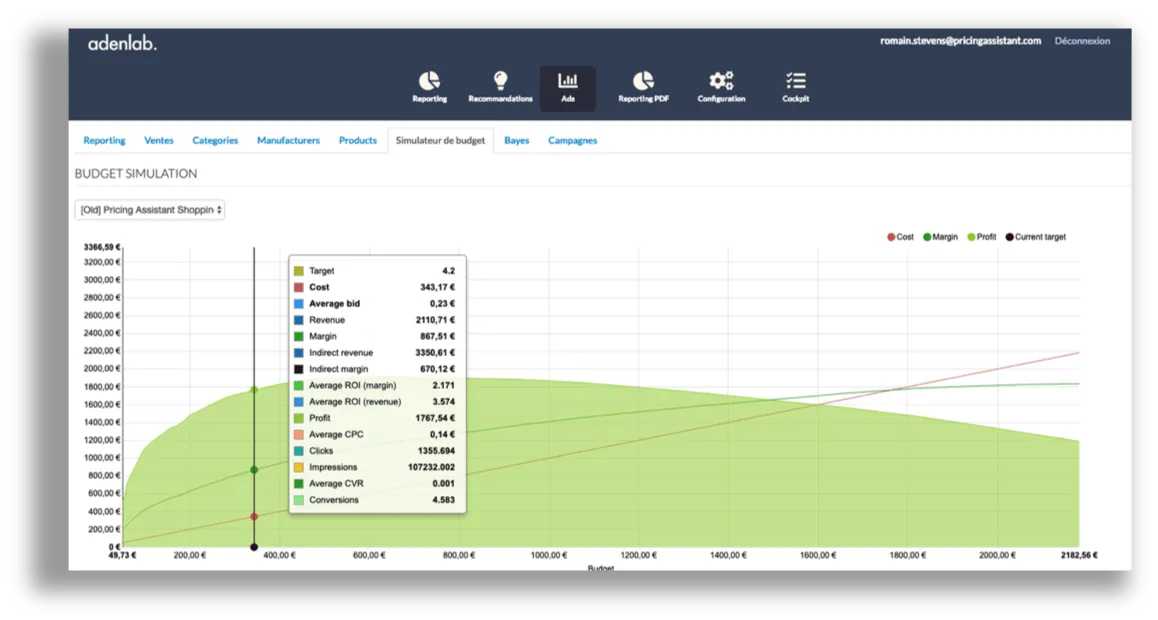Open the Cockpit checklist icon

[x=795, y=87]
